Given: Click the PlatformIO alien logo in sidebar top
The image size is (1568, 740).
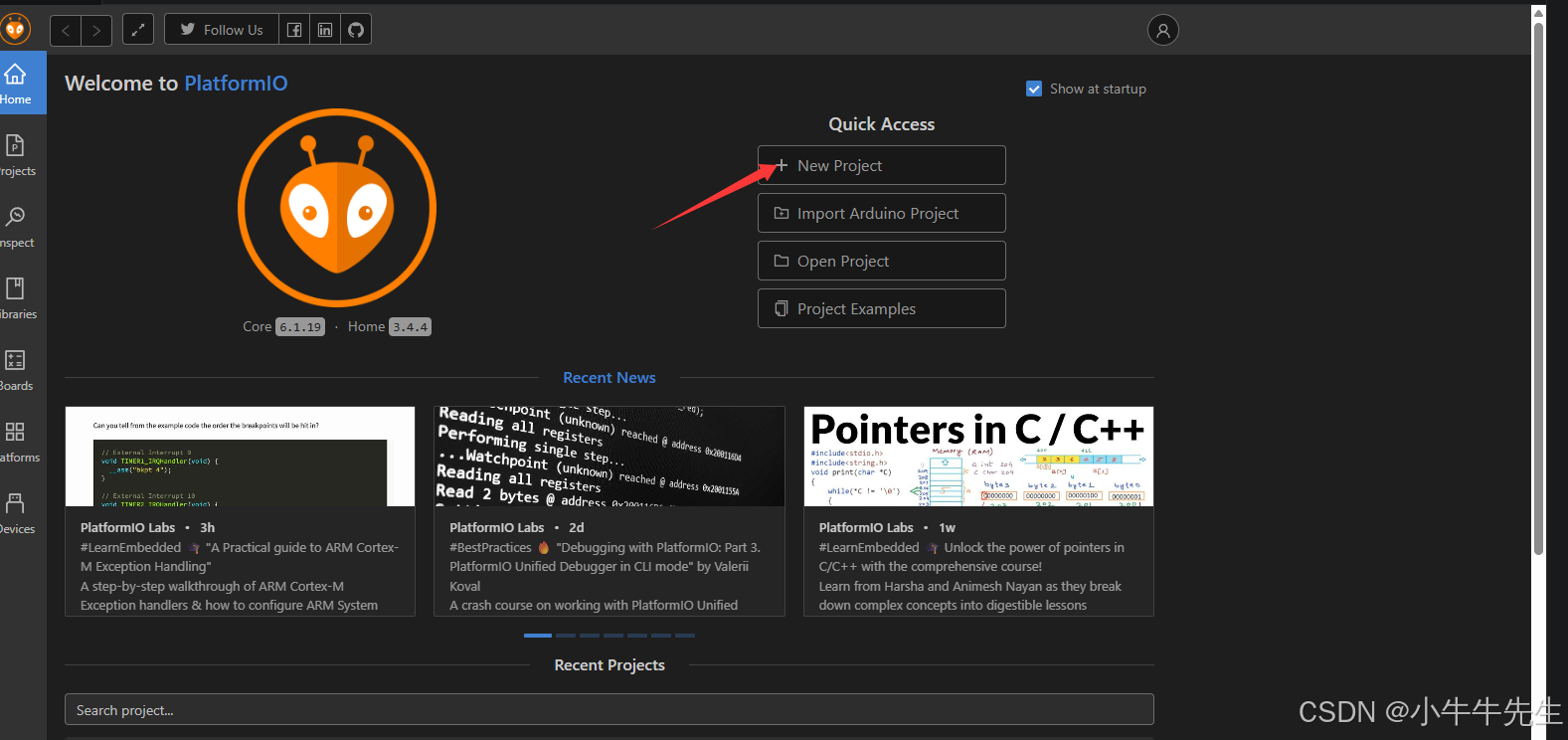Looking at the screenshot, I should (14, 29).
